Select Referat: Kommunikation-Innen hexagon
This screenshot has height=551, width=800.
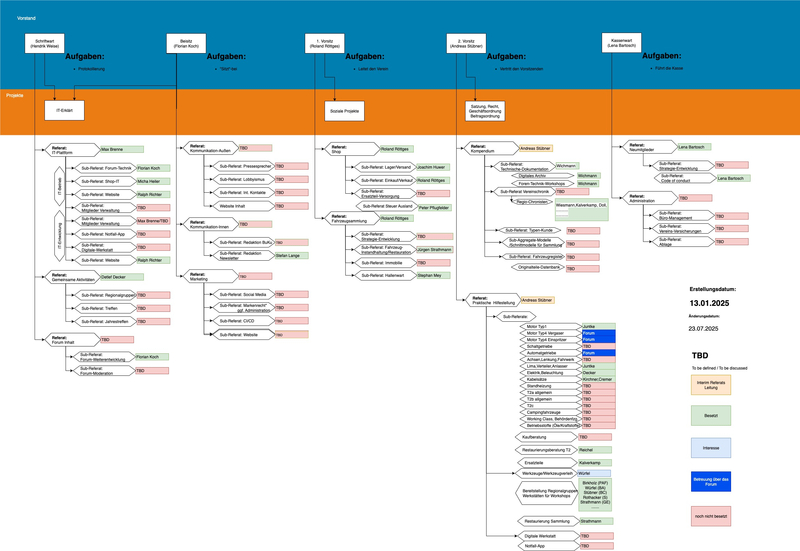tap(211, 224)
